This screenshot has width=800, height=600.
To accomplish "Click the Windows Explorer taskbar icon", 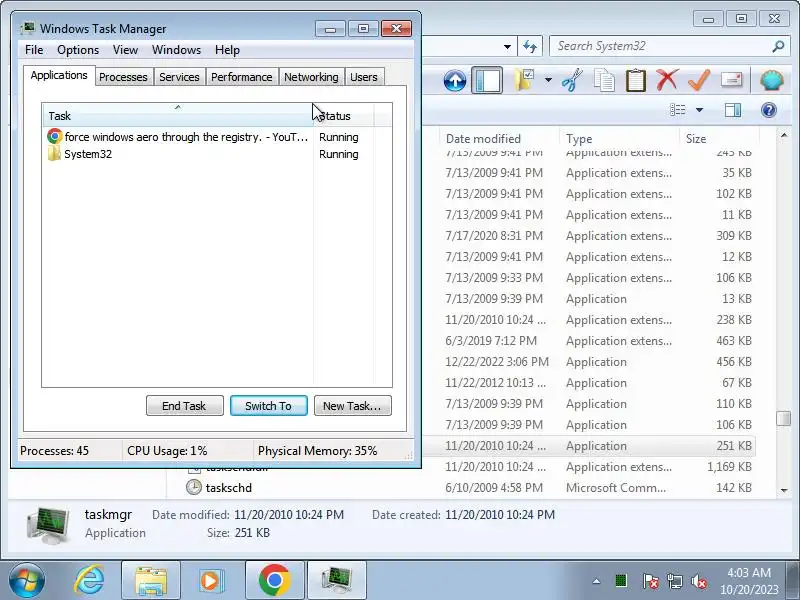I will 151,581.
